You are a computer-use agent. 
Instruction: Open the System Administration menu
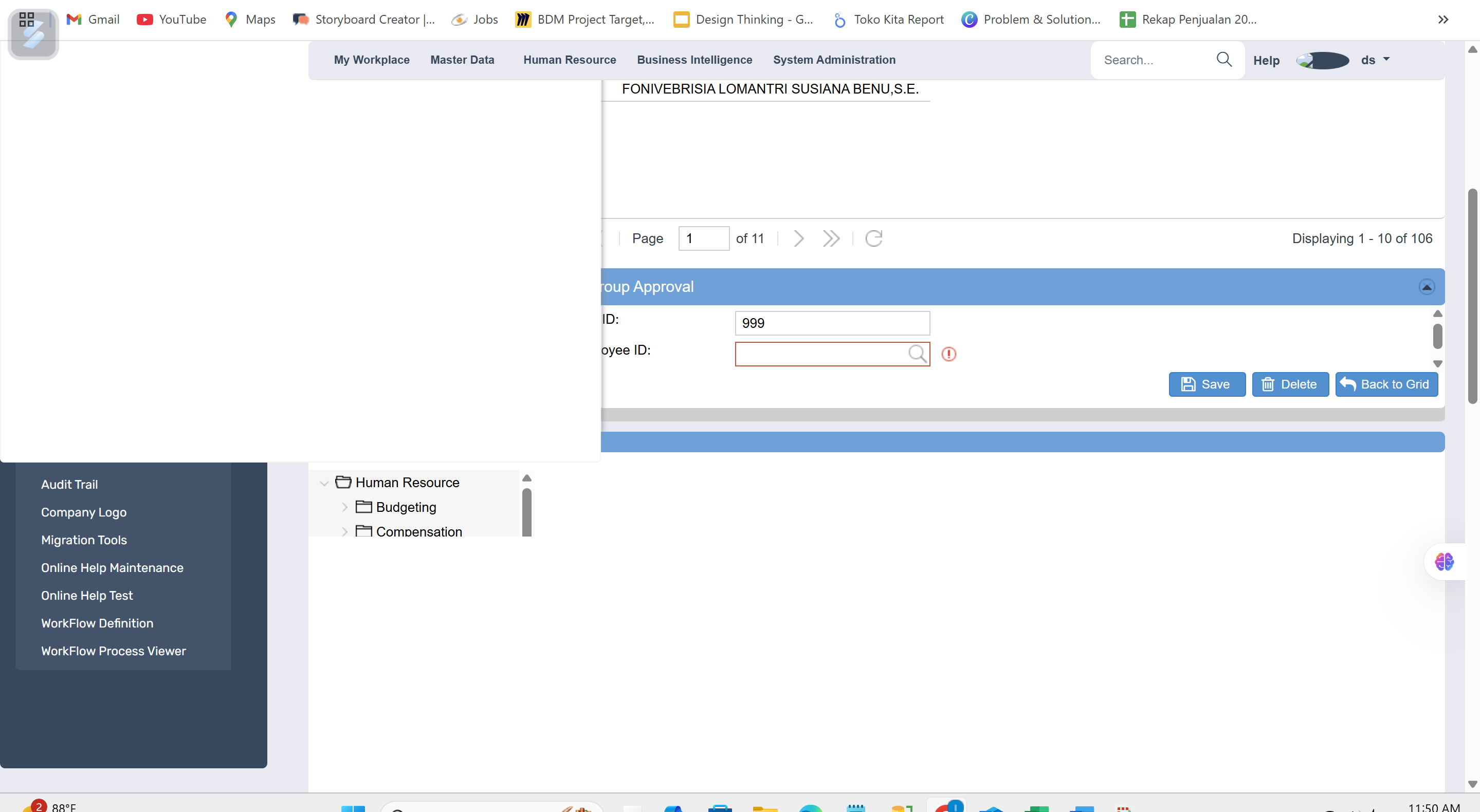point(834,60)
